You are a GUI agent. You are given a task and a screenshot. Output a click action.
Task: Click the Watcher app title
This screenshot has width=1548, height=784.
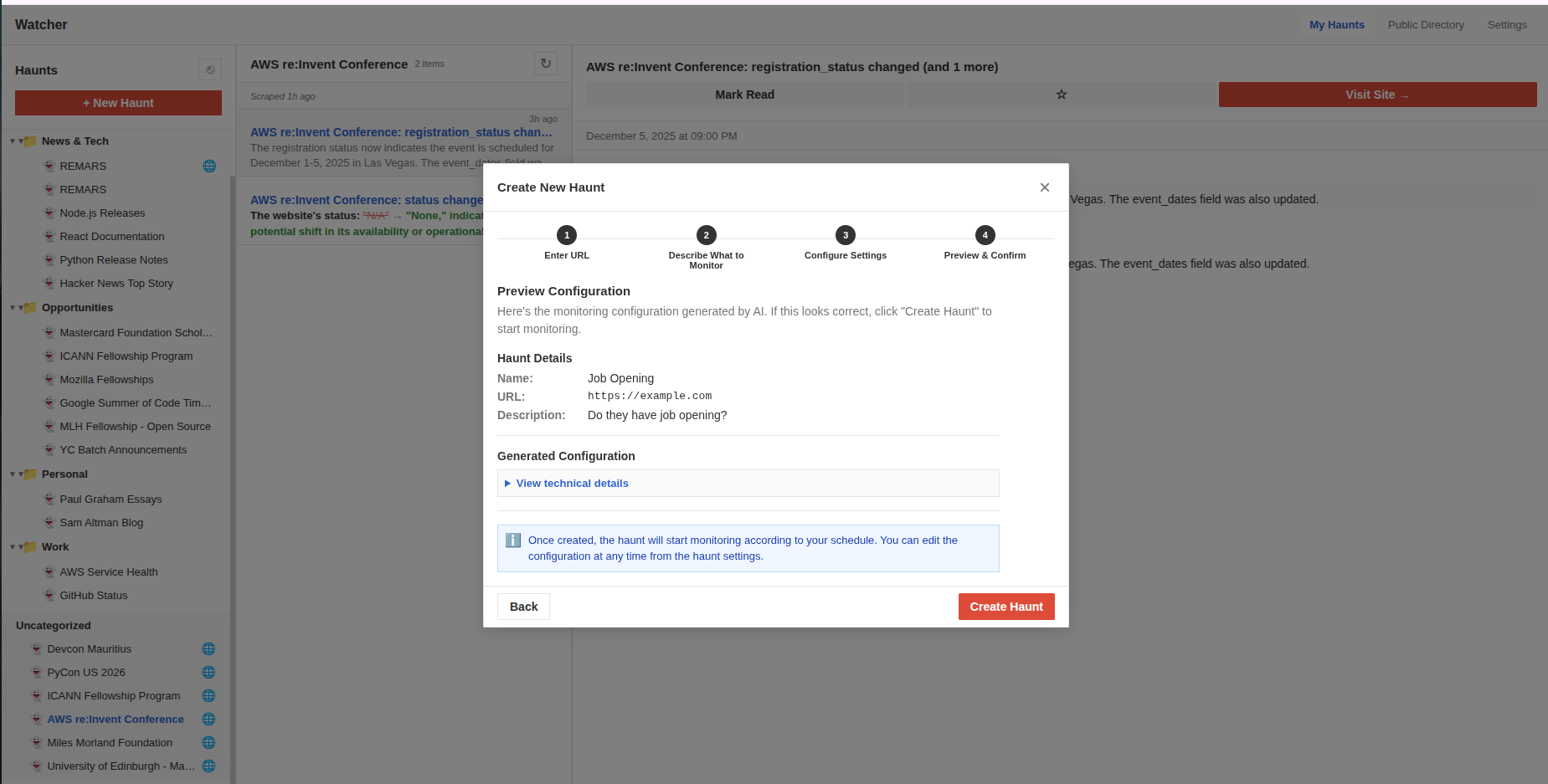point(41,24)
